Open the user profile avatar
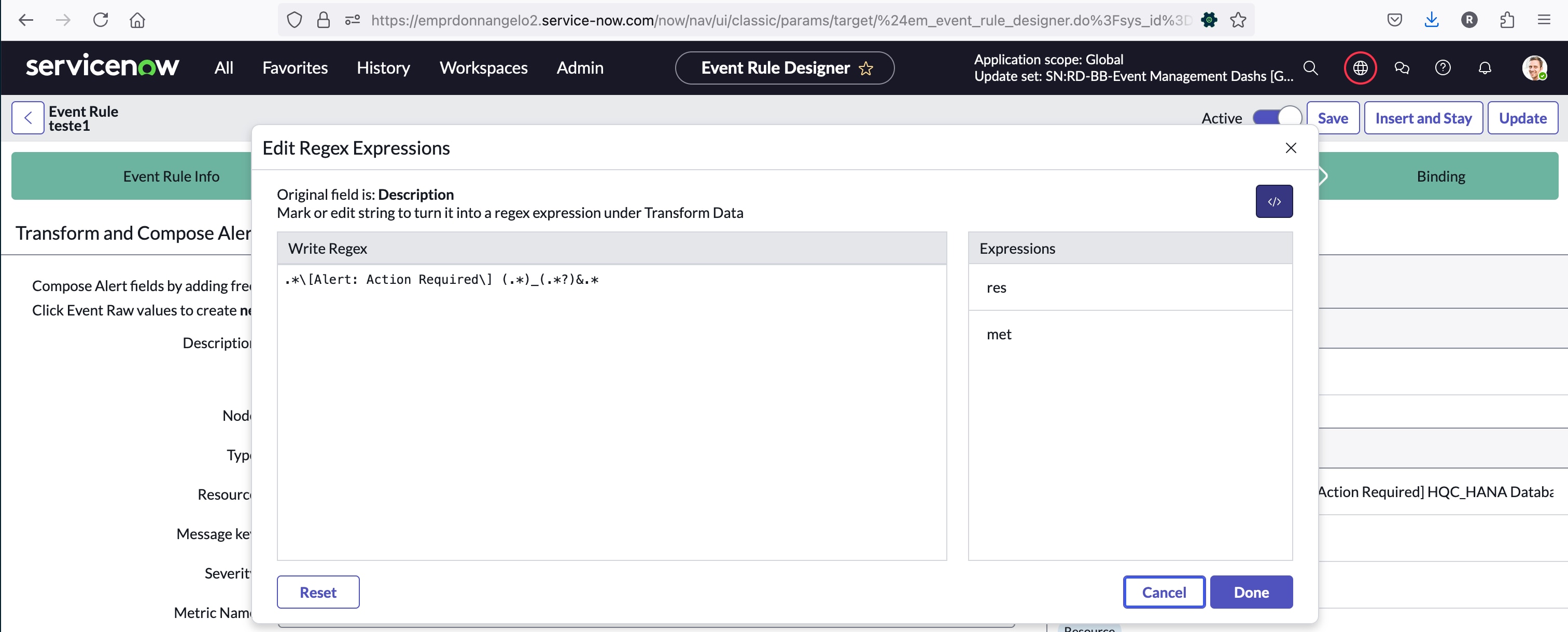The width and height of the screenshot is (1568, 632). click(1533, 67)
